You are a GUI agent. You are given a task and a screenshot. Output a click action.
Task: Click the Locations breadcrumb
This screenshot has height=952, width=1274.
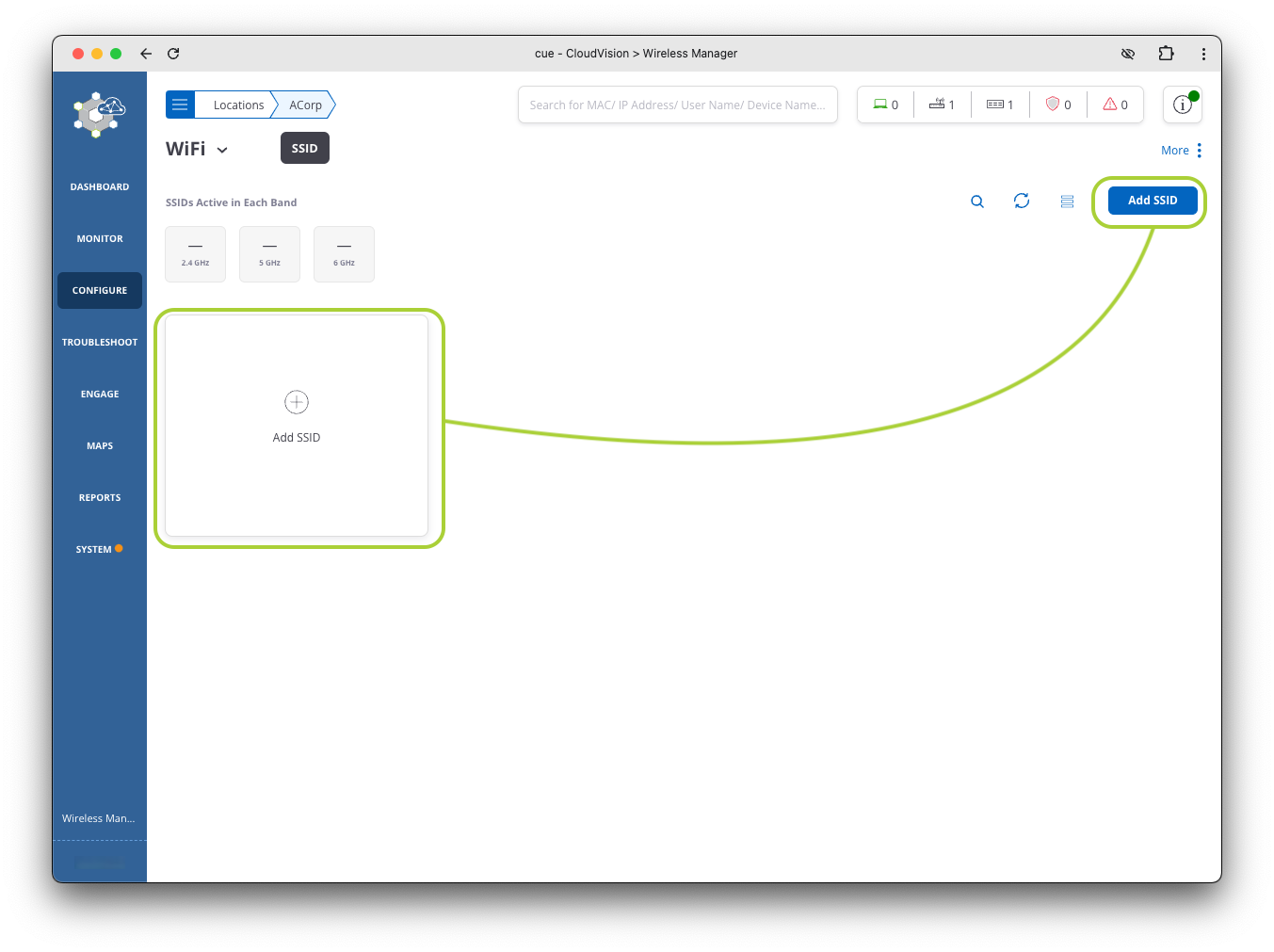pos(238,105)
